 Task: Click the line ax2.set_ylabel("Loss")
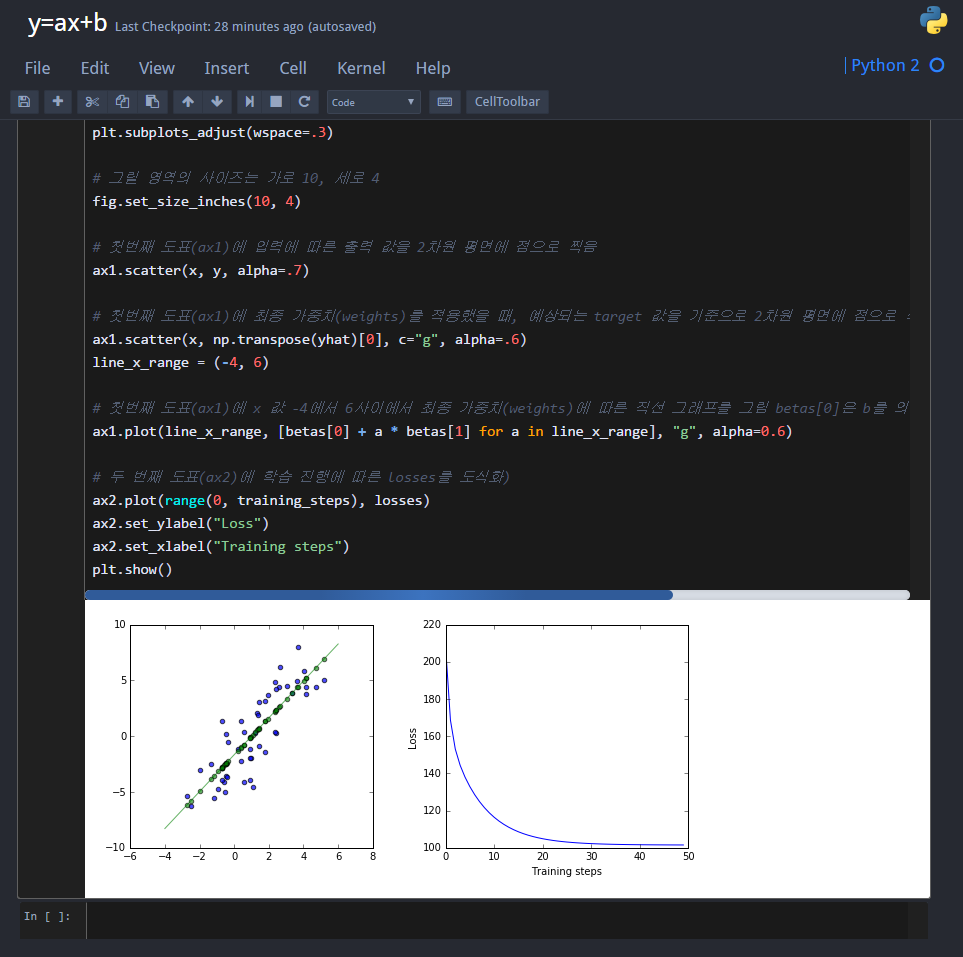click(x=181, y=524)
